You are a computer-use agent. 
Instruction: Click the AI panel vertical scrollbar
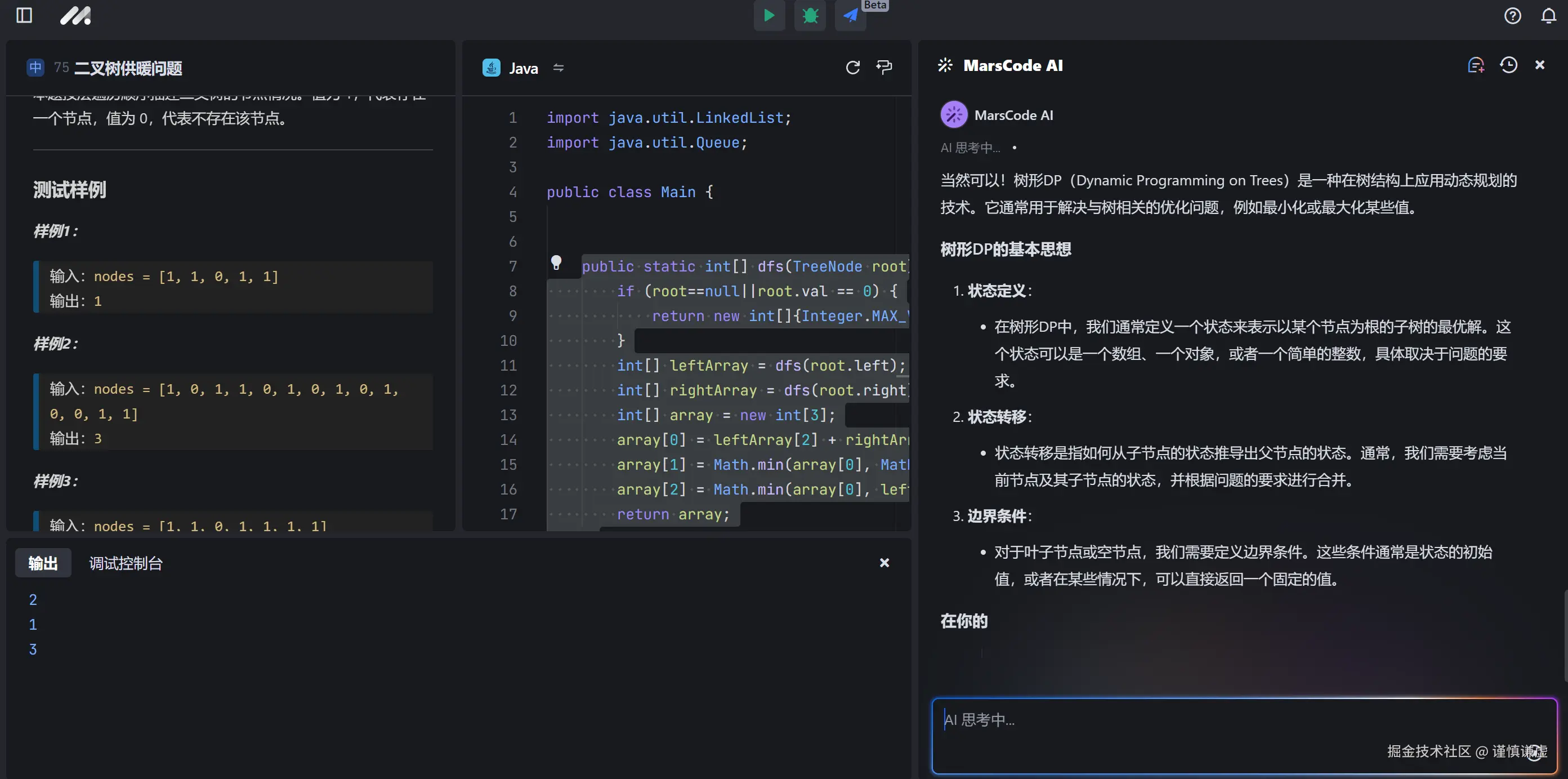[x=1565, y=634]
